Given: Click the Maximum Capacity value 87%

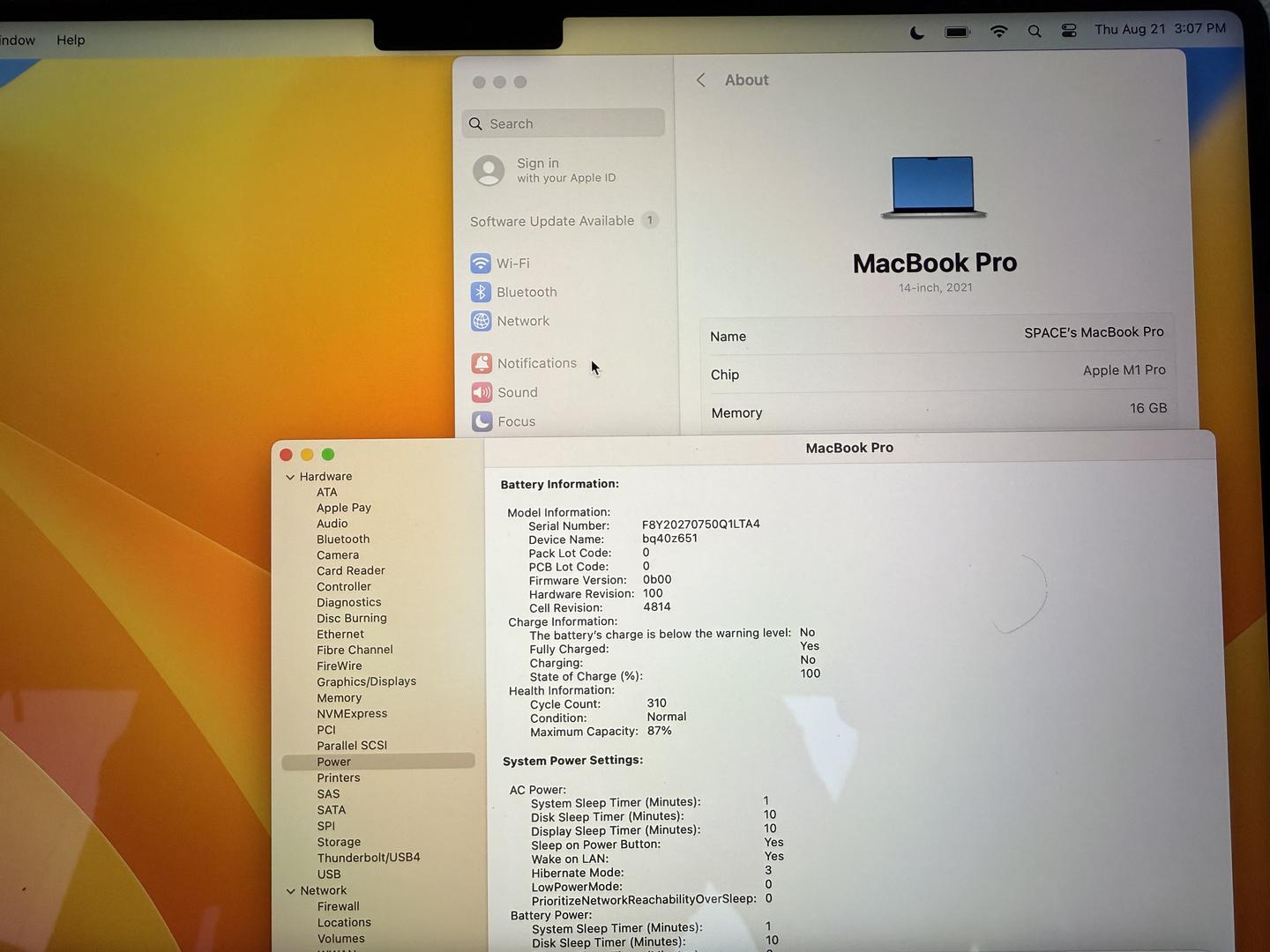Looking at the screenshot, I should coord(660,731).
